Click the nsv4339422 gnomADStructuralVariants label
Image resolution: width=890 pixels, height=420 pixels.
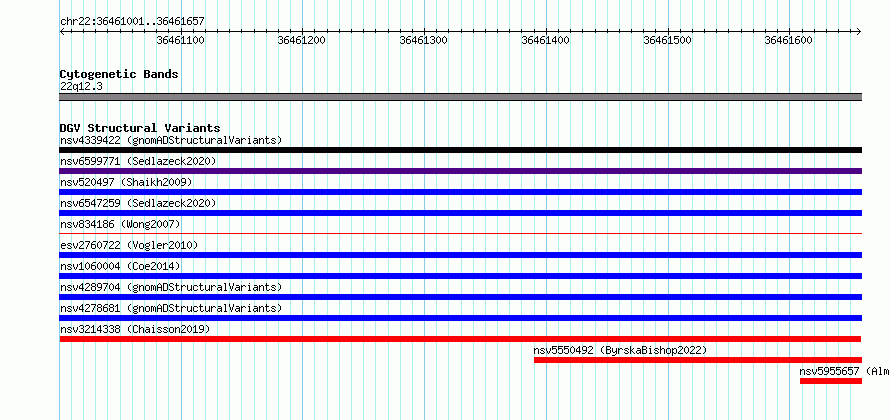point(171,140)
